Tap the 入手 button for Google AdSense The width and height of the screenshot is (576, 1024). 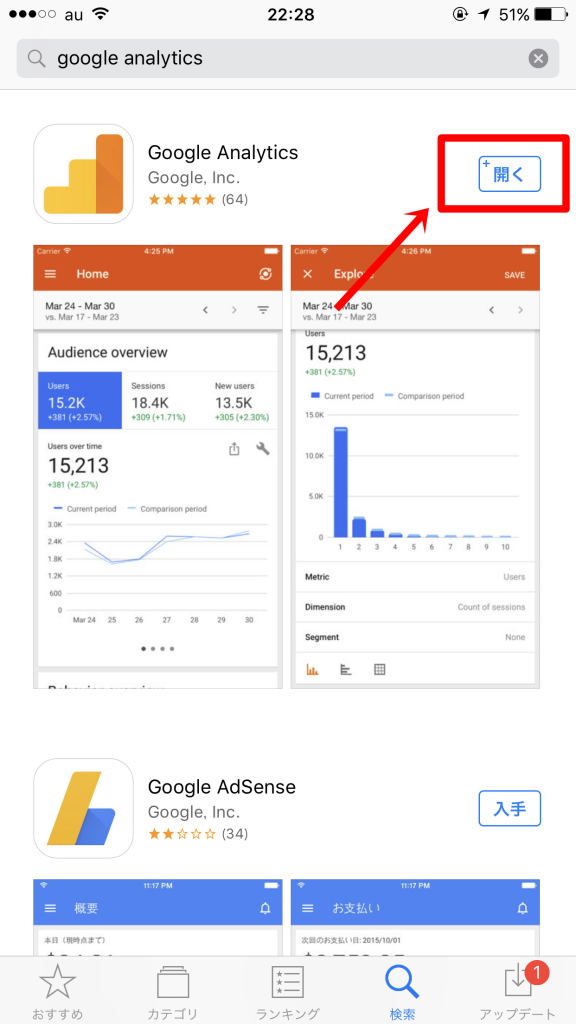(509, 808)
